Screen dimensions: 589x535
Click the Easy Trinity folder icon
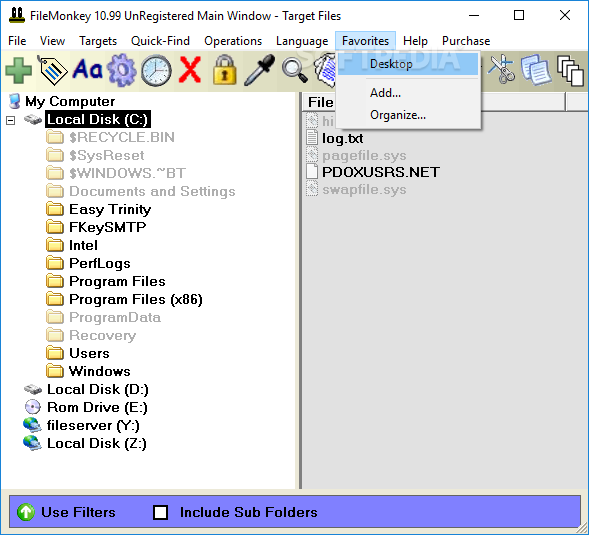(x=55, y=209)
